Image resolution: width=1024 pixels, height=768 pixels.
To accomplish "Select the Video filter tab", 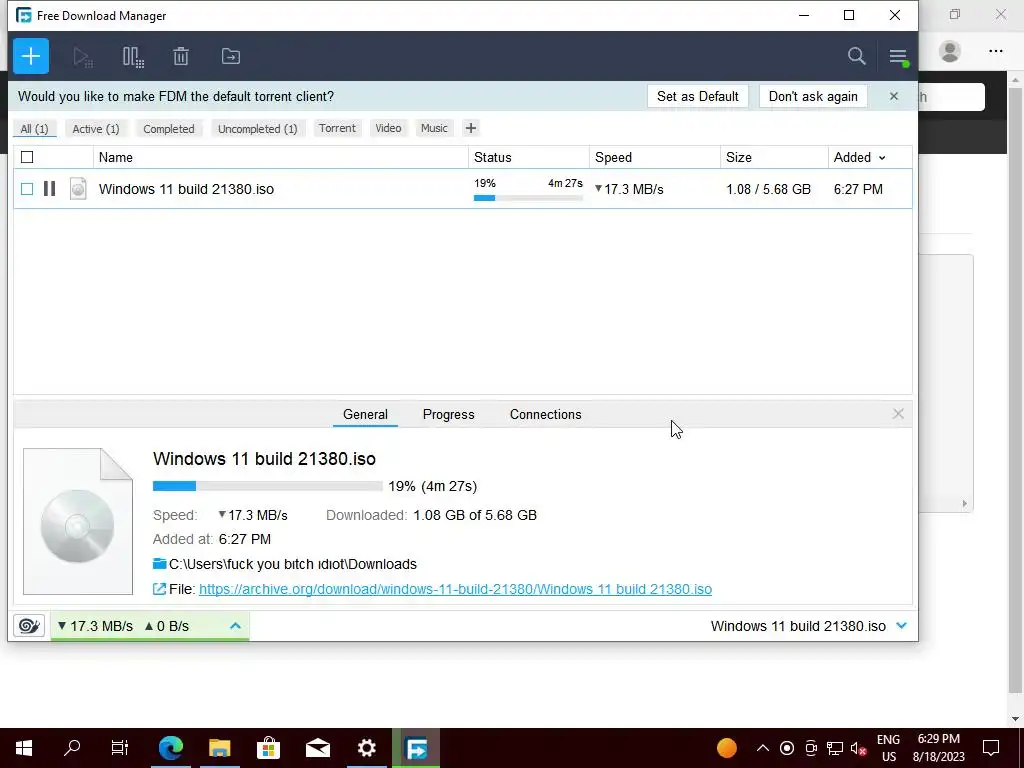I will (x=388, y=128).
